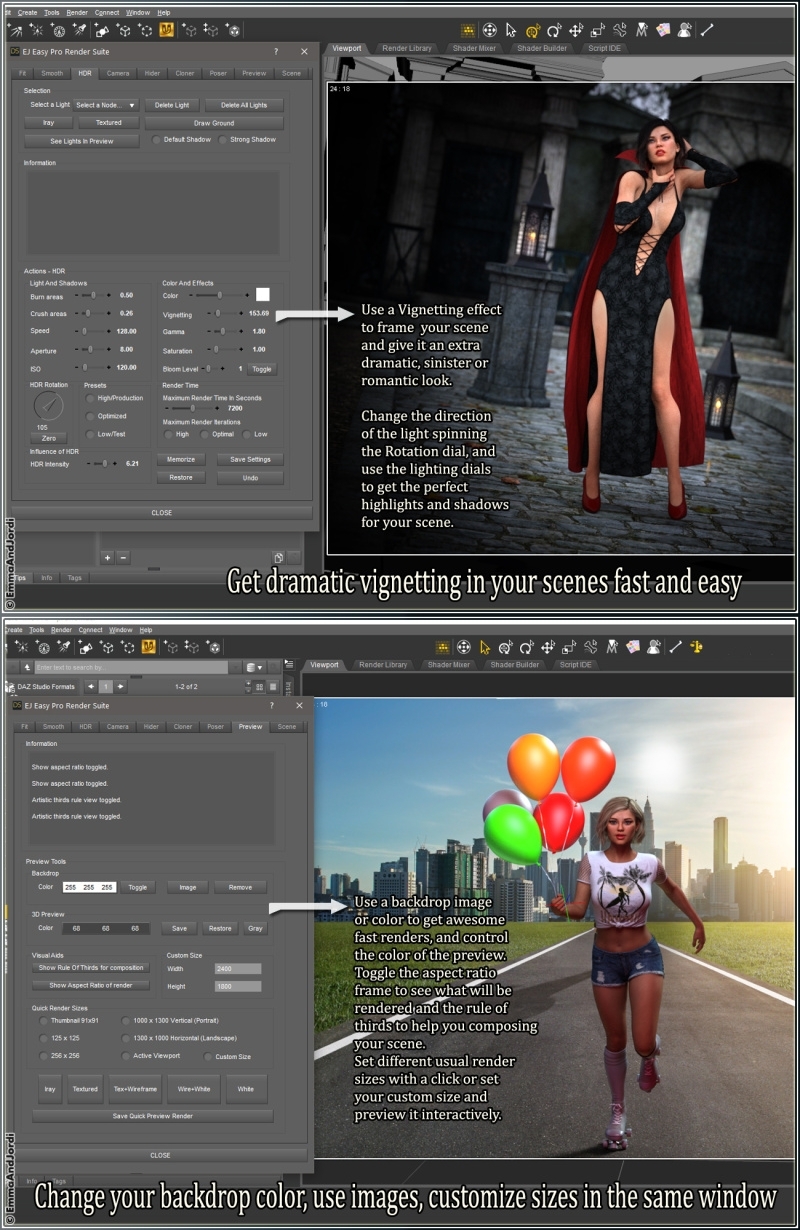This screenshot has height=1230, width=800.
Task: Go to previous page arrow beside DAZ Studio Formats
Action: tap(91, 686)
